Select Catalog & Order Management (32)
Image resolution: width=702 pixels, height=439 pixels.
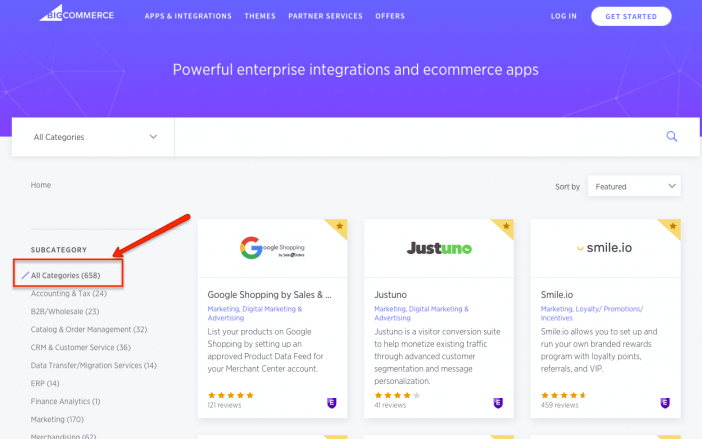coord(89,329)
